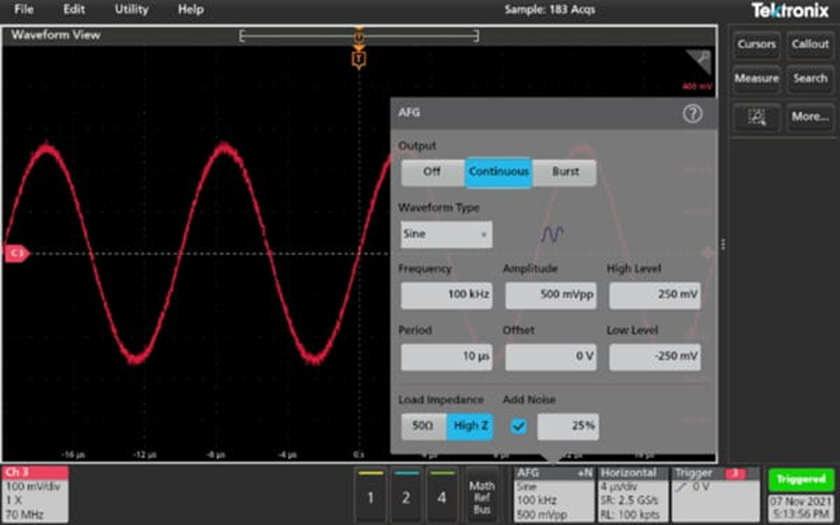Click the More... button
840x525 pixels.
pos(810,117)
